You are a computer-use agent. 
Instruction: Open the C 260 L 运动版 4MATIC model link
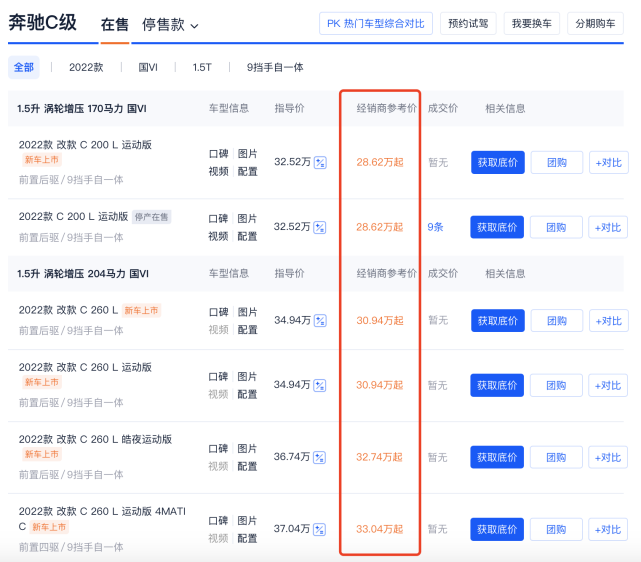pyautogui.click(x=102, y=519)
